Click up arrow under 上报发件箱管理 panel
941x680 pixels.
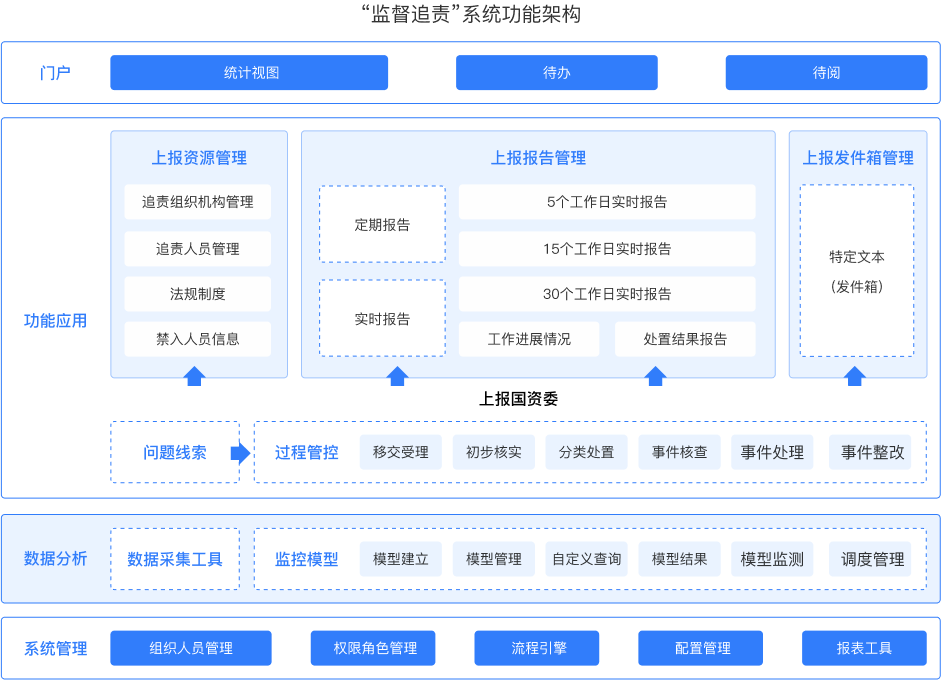tap(855, 376)
